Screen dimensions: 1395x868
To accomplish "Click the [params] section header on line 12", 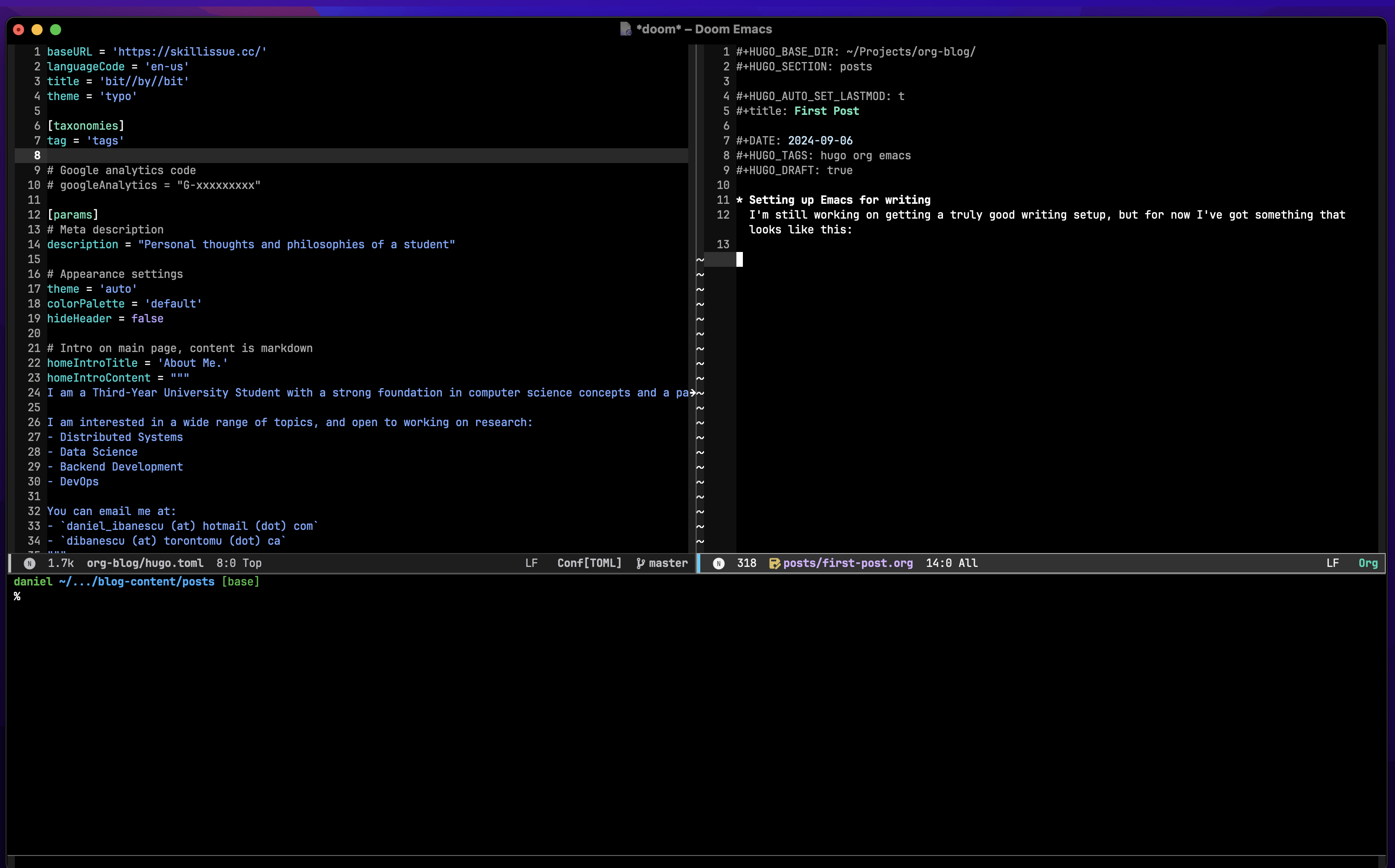I will [x=73, y=215].
